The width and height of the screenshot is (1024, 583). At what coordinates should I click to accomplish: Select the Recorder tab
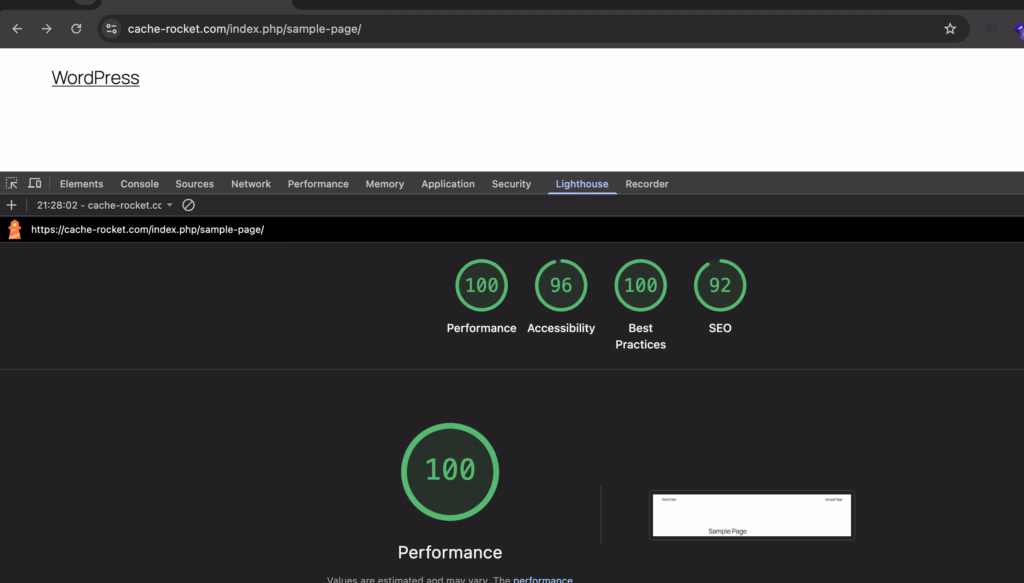coord(647,184)
